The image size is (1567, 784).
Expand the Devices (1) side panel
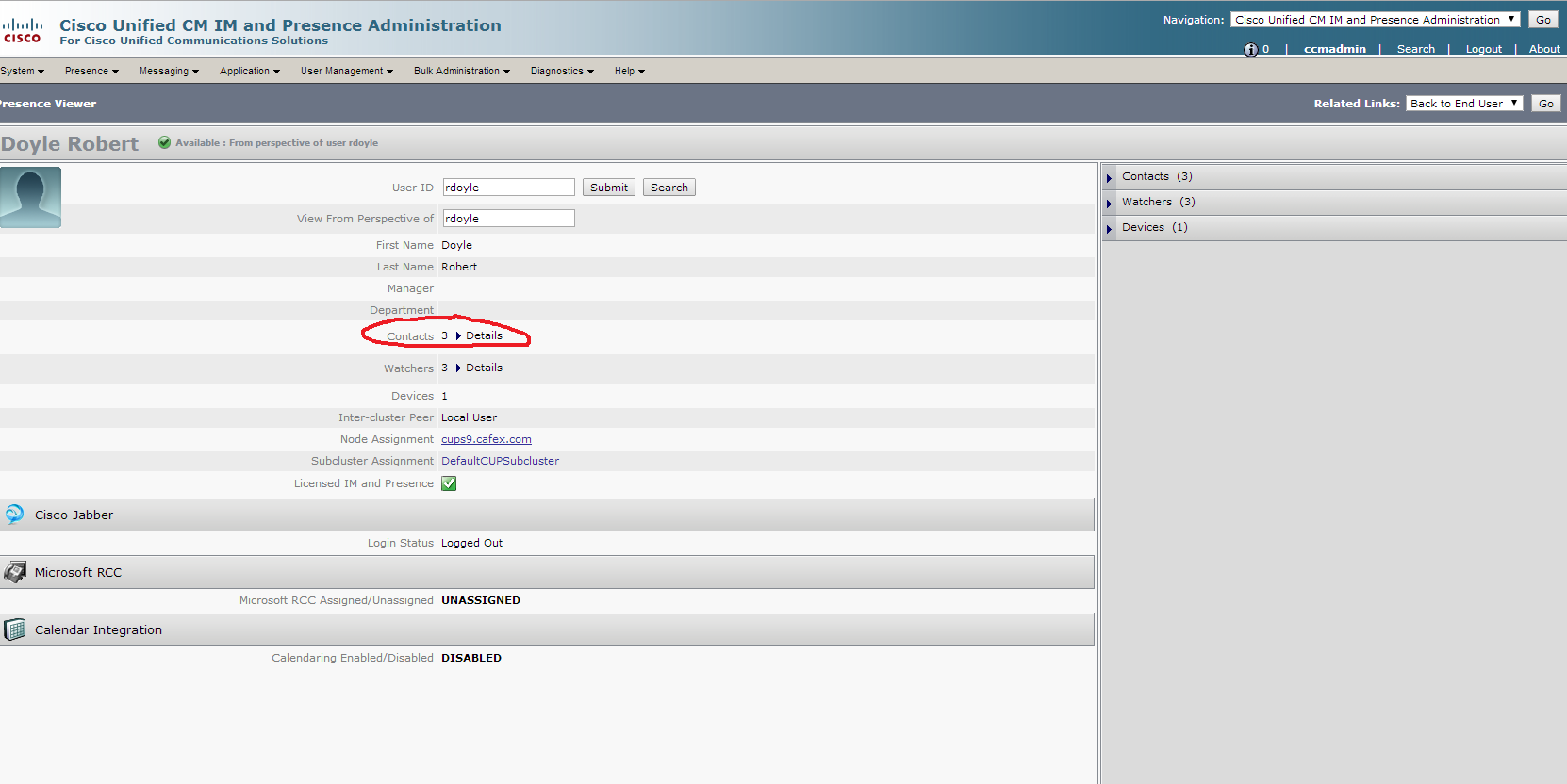[x=1334, y=227]
